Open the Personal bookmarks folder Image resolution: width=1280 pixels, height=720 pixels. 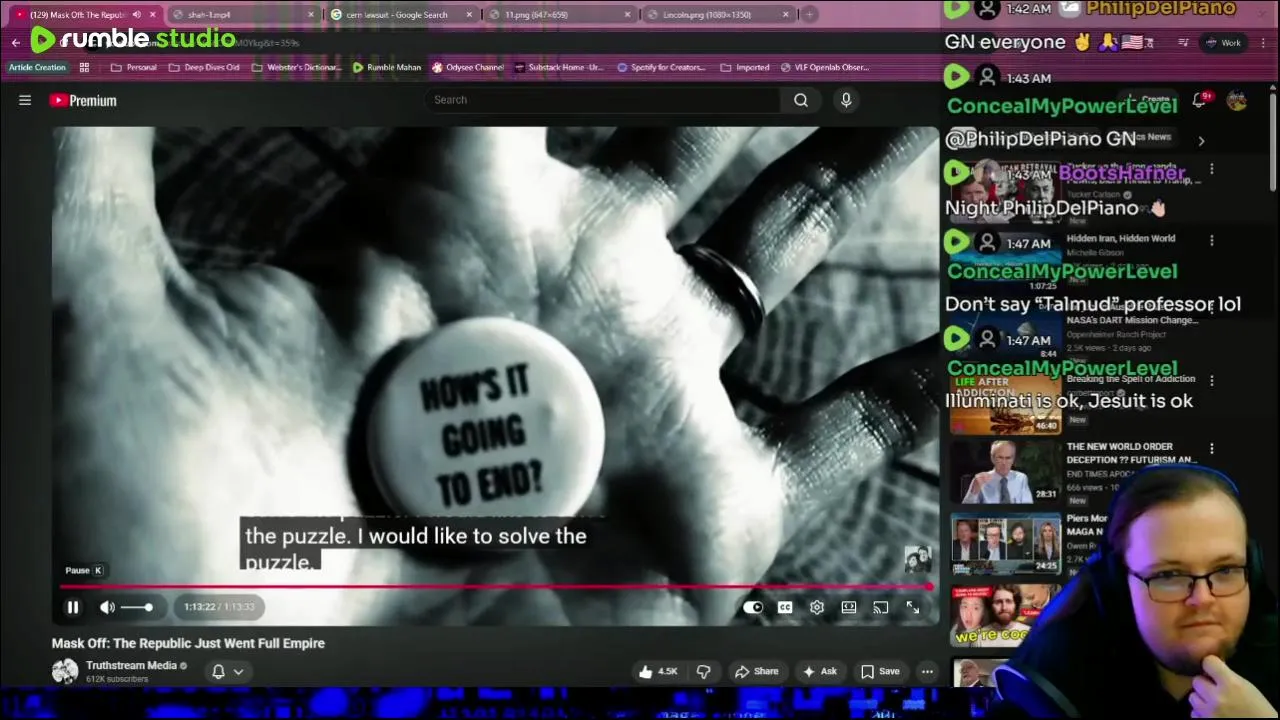click(x=133, y=68)
